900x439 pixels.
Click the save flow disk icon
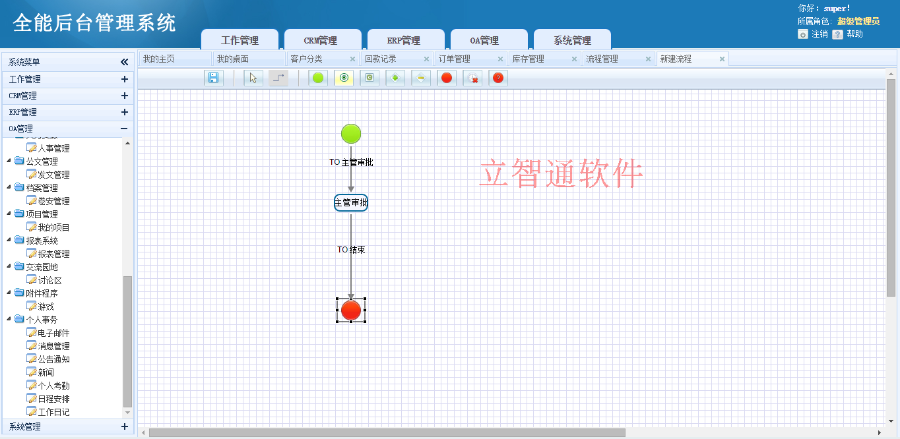[214, 78]
